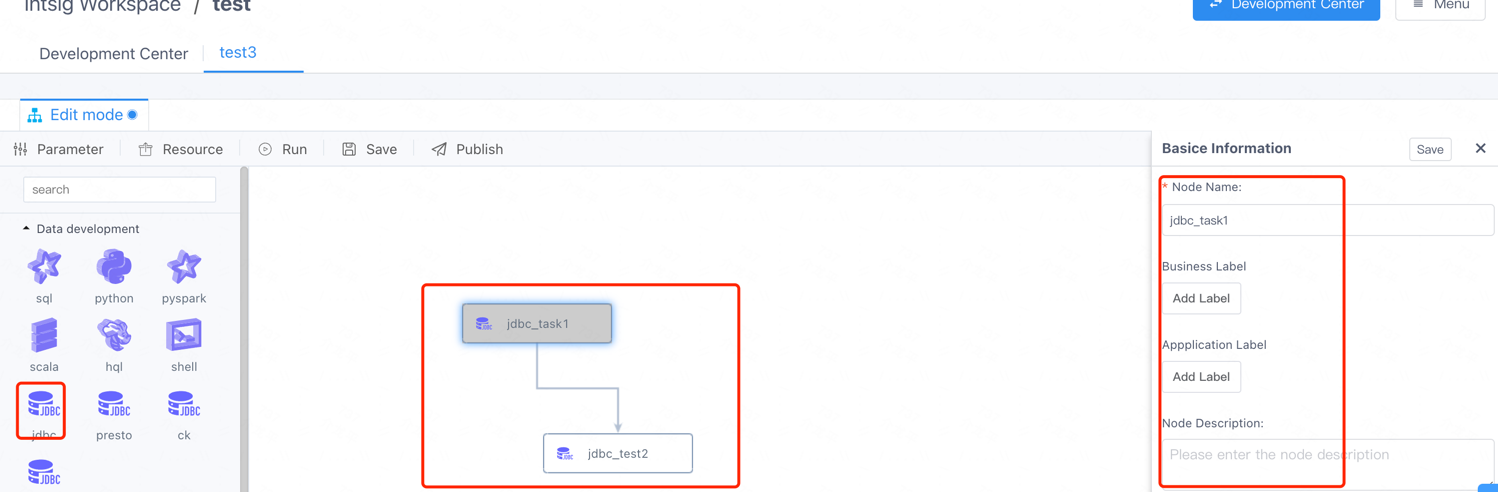The height and width of the screenshot is (492, 1498).
Task: Click the node search box
Action: point(119,189)
